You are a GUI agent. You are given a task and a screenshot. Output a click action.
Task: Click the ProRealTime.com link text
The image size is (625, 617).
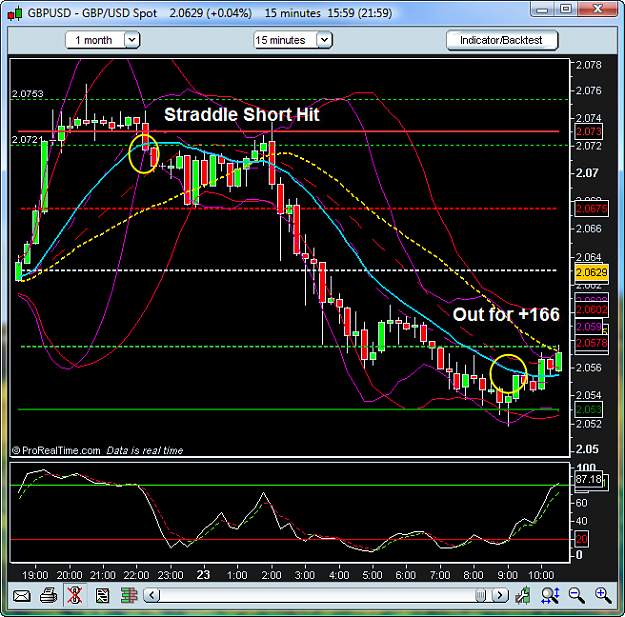coord(61,450)
